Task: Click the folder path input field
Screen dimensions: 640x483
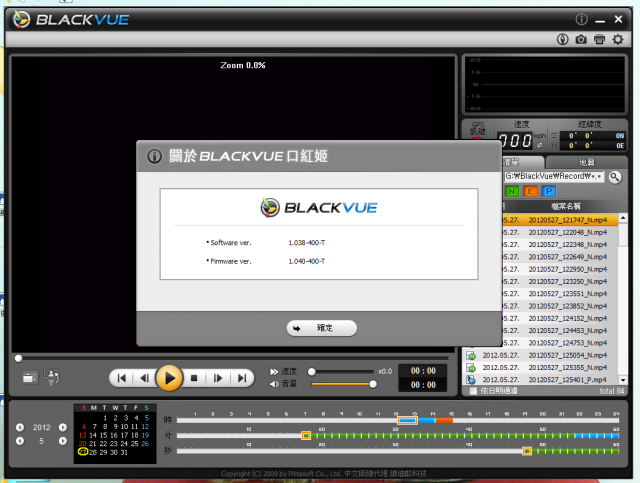Action: coord(553,176)
